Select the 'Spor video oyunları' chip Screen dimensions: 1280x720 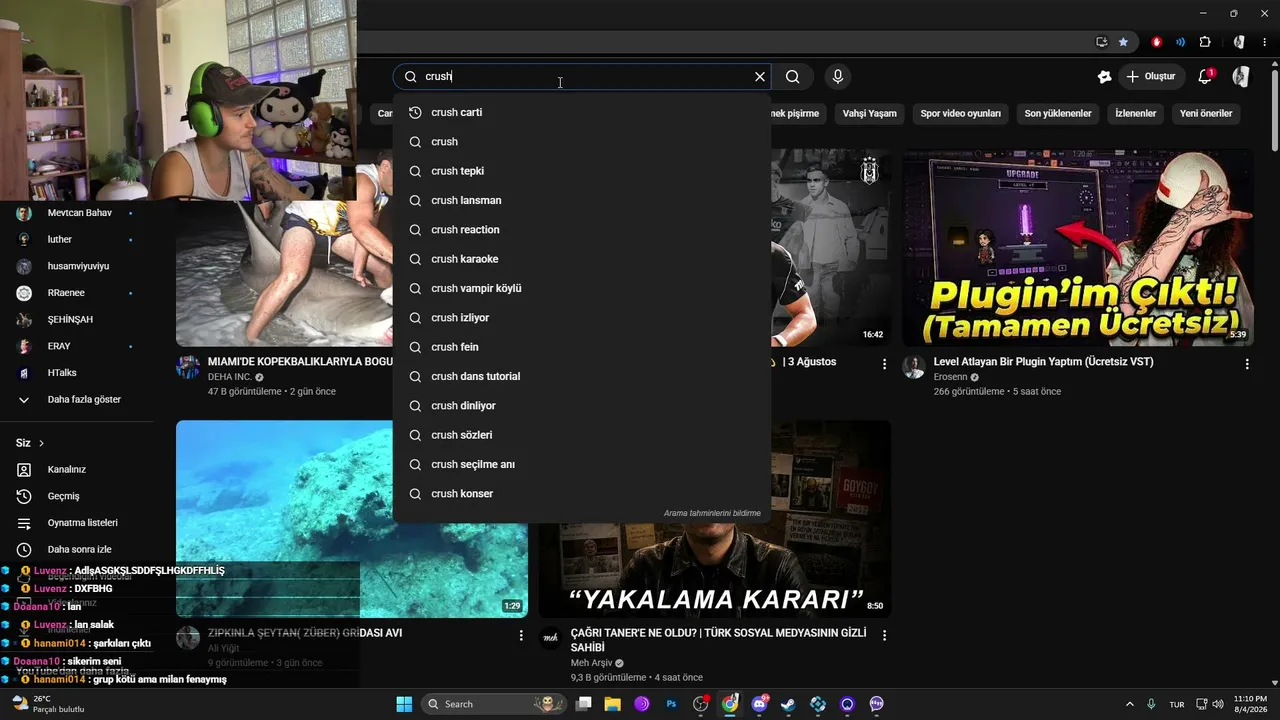click(960, 114)
